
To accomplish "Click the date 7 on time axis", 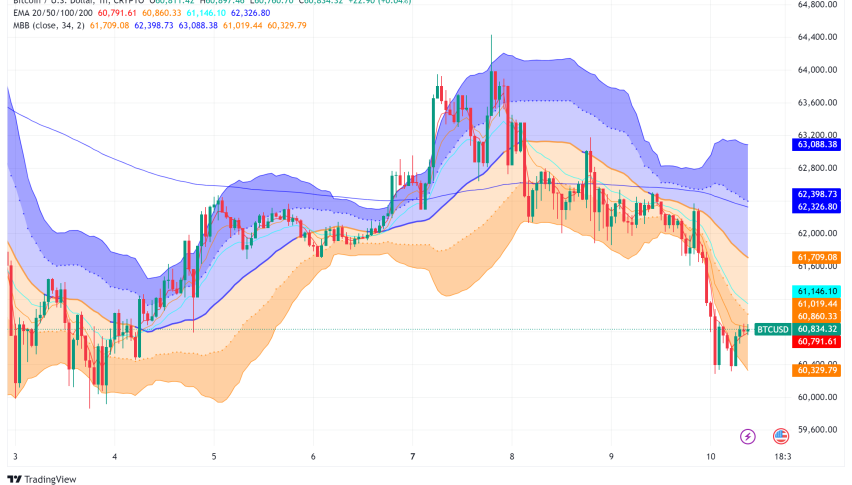I will [412, 454].
